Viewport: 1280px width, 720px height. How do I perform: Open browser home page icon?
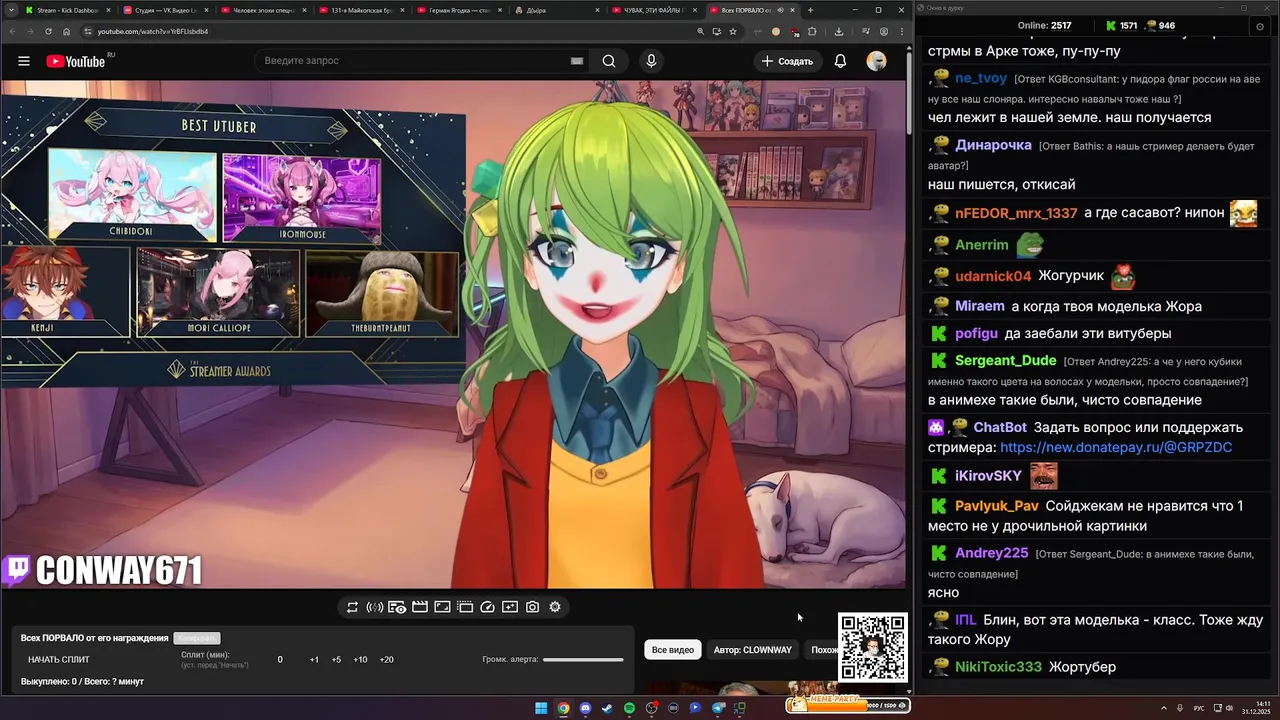tap(67, 31)
